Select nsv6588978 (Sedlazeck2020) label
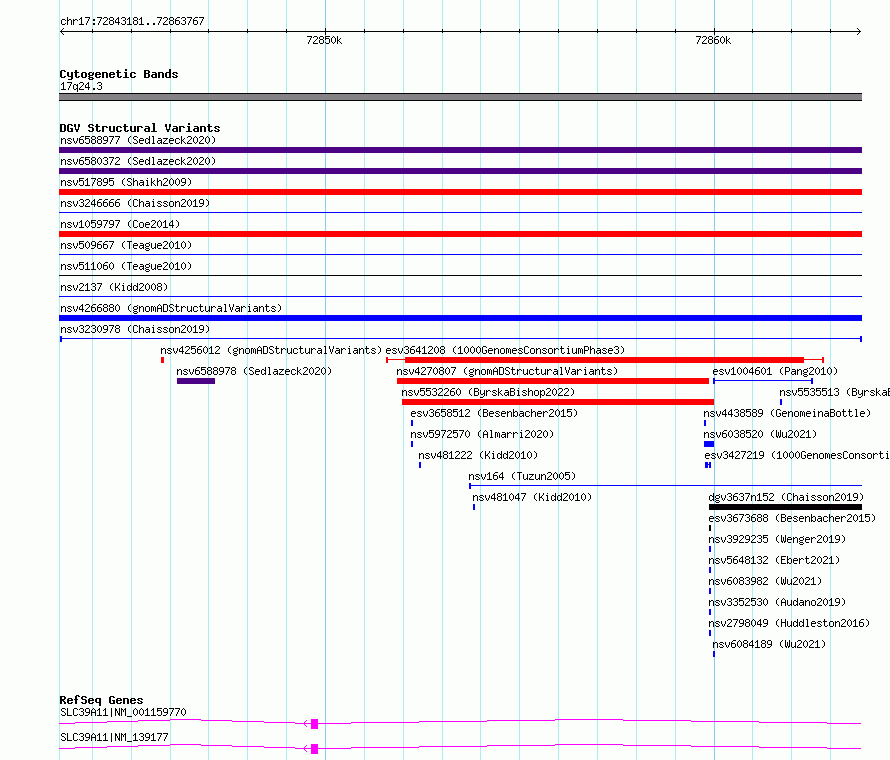This screenshot has height=760, width=890. click(x=254, y=371)
